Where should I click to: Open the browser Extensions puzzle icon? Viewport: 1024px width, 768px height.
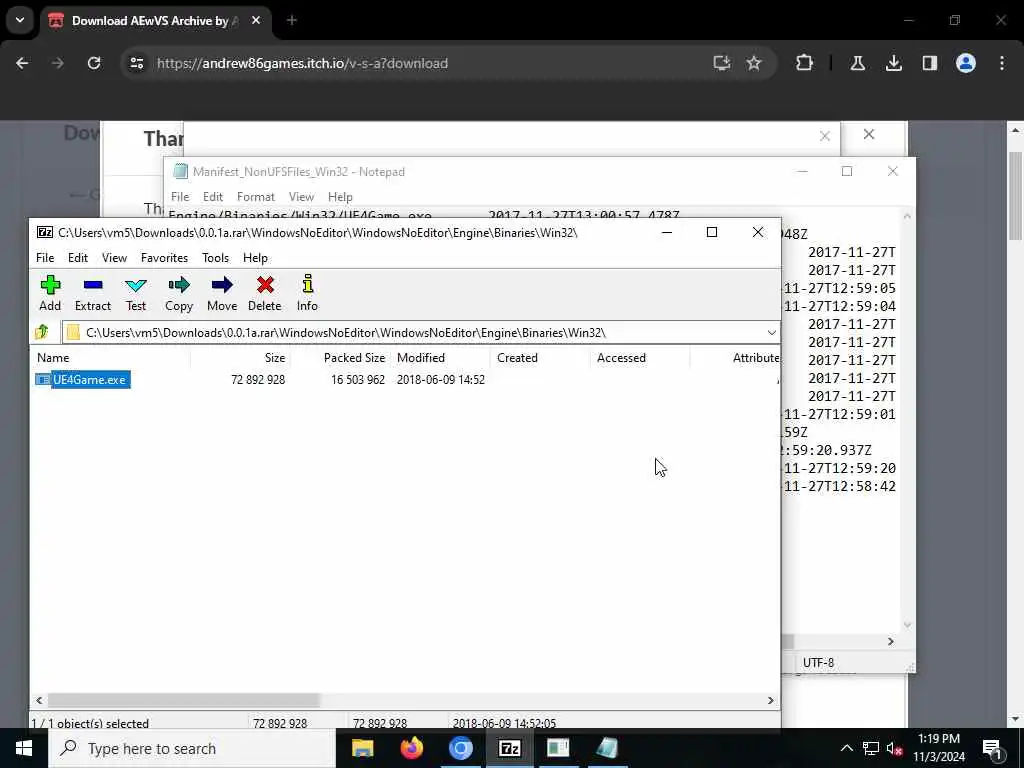pyautogui.click(x=805, y=63)
